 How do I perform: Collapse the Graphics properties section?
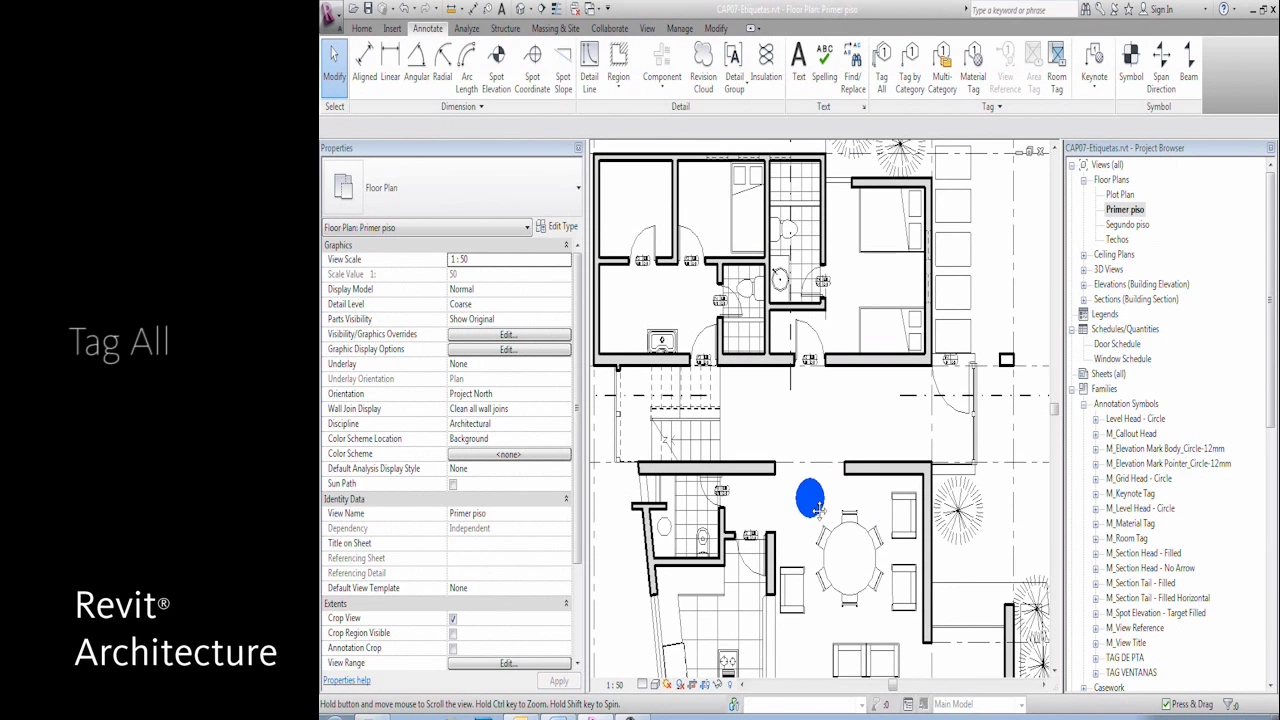point(566,245)
